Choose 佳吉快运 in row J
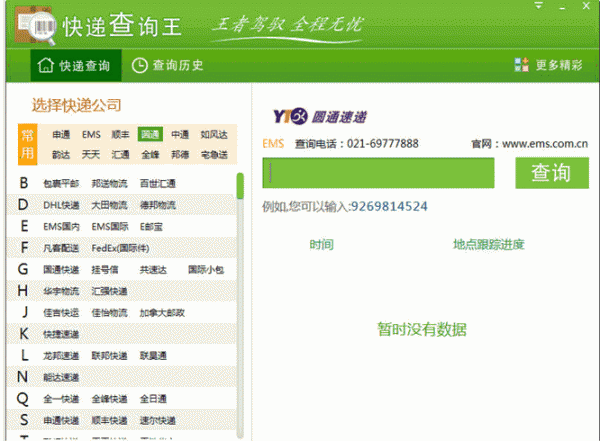 pos(61,313)
